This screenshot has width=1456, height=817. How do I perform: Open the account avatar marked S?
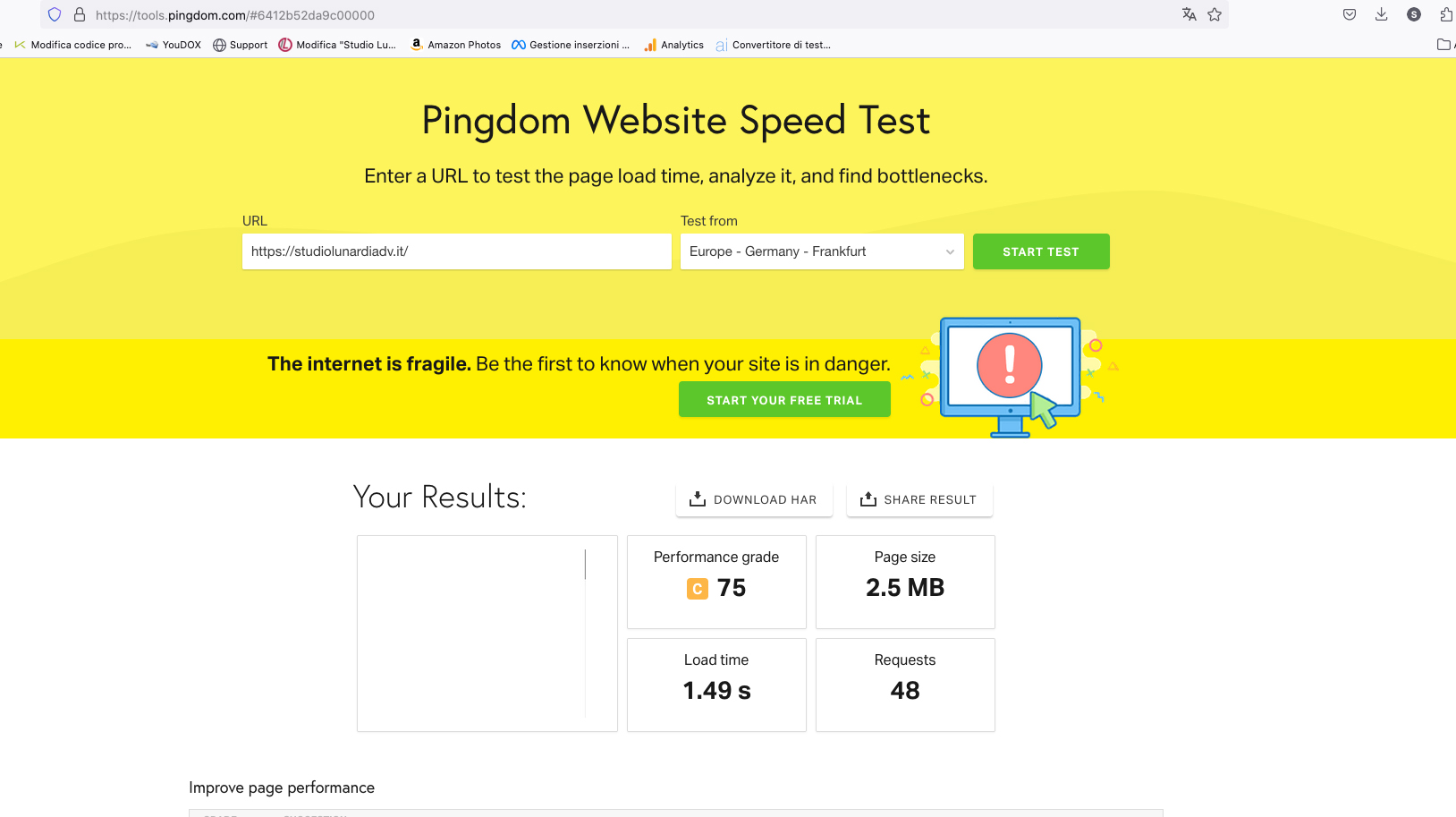[1414, 14]
